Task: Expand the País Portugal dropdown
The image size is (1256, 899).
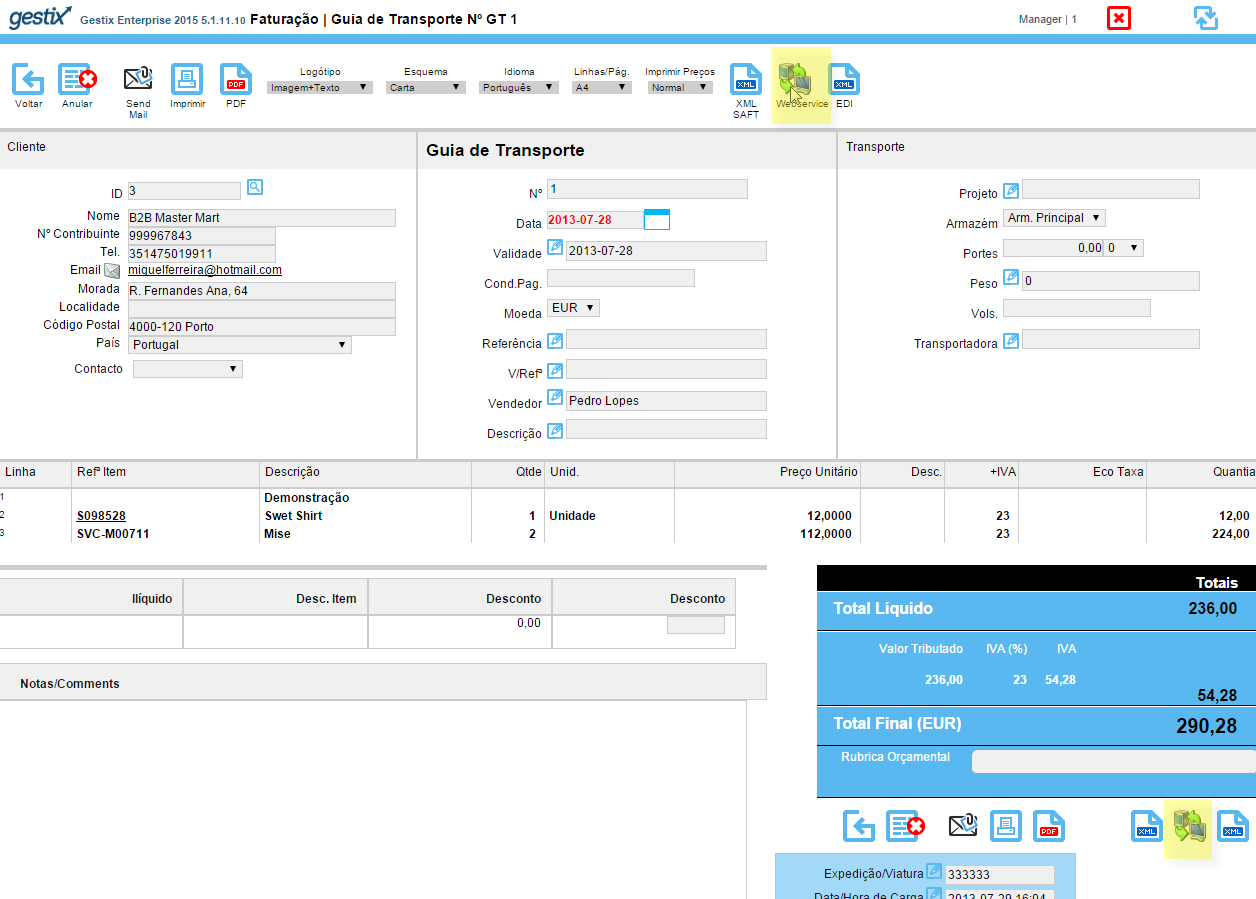Action: tap(240, 345)
